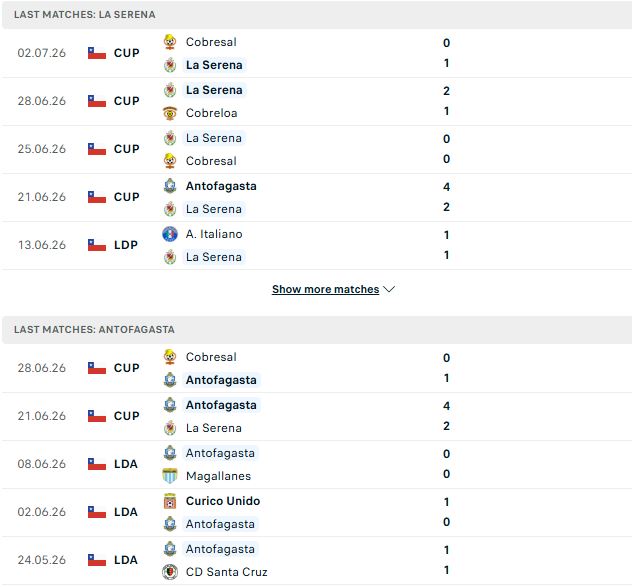Click Chile flag on 24.05.26 LDA match
632x587 pixels.
click(x=97, y=560)
